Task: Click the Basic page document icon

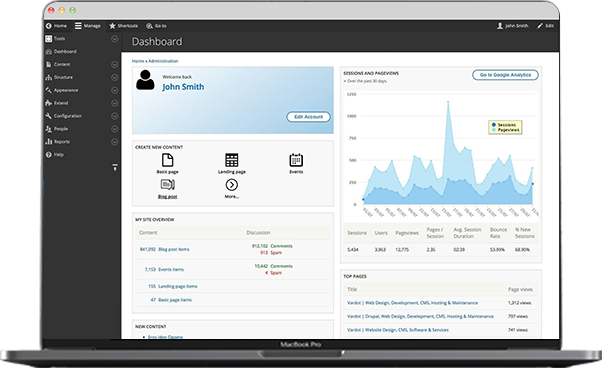Action: pyautogui.click(x=167, y=160)
